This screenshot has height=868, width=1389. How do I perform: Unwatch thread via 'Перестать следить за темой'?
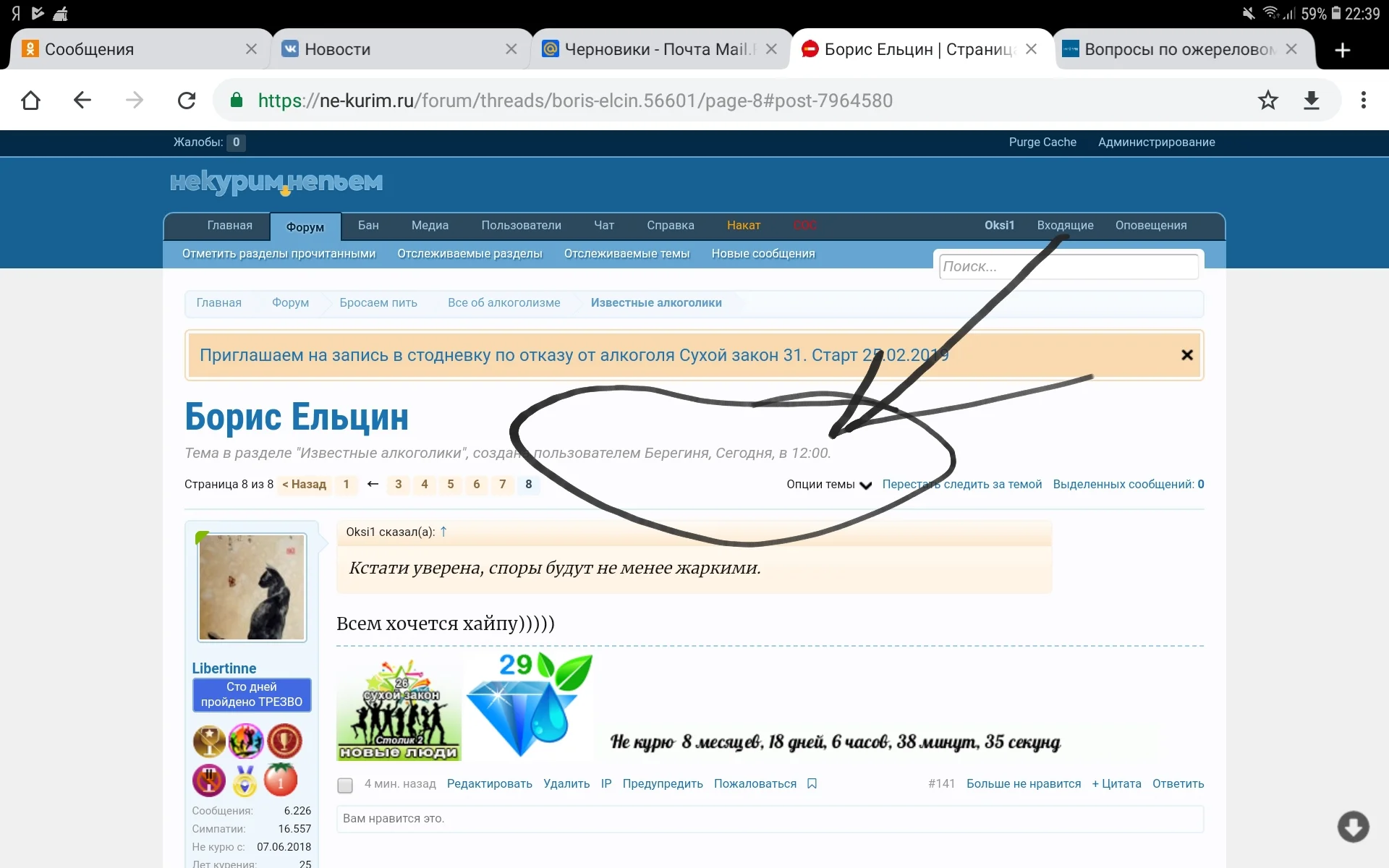pyautogui.click(x=961, y=485)
